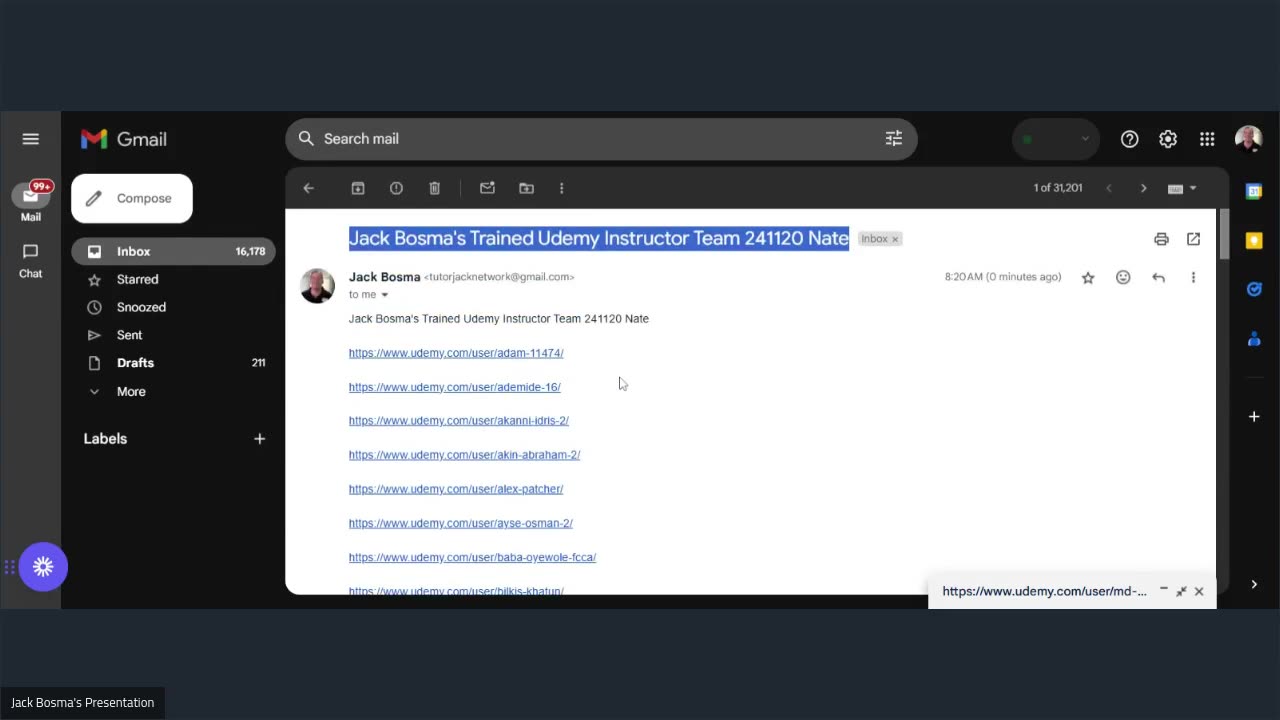Open Google Contacts side panel
The height and width of the screenshot is (720, 1280).
tap(1254, 339)
